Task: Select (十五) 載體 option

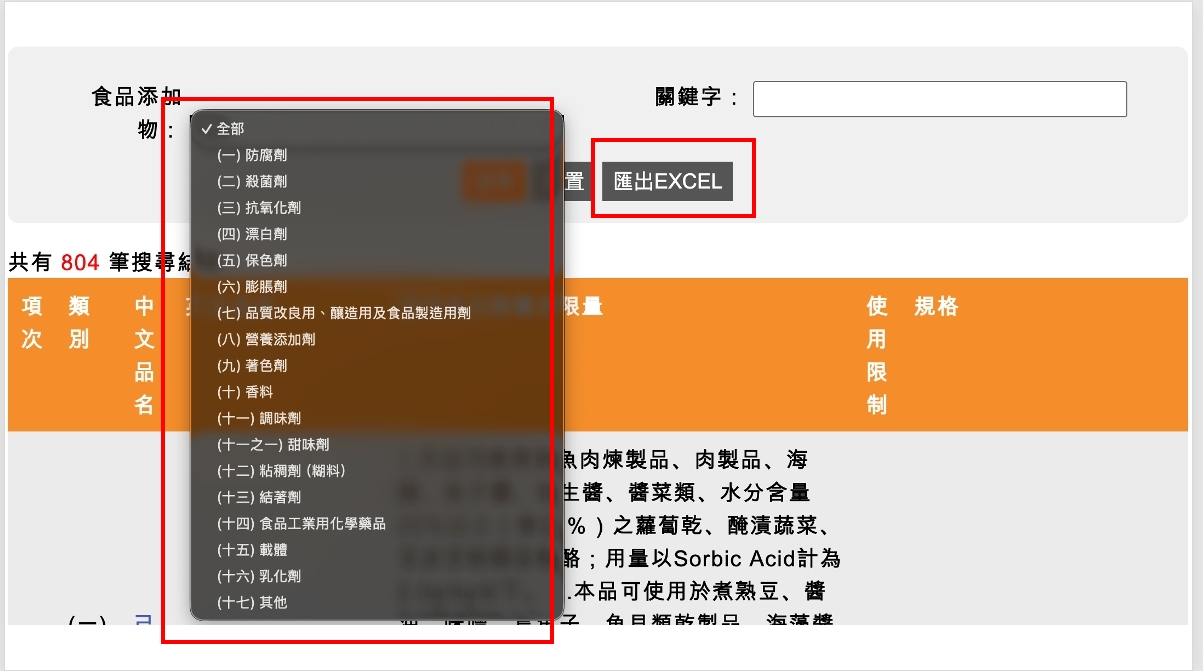Action: (252, 550)
